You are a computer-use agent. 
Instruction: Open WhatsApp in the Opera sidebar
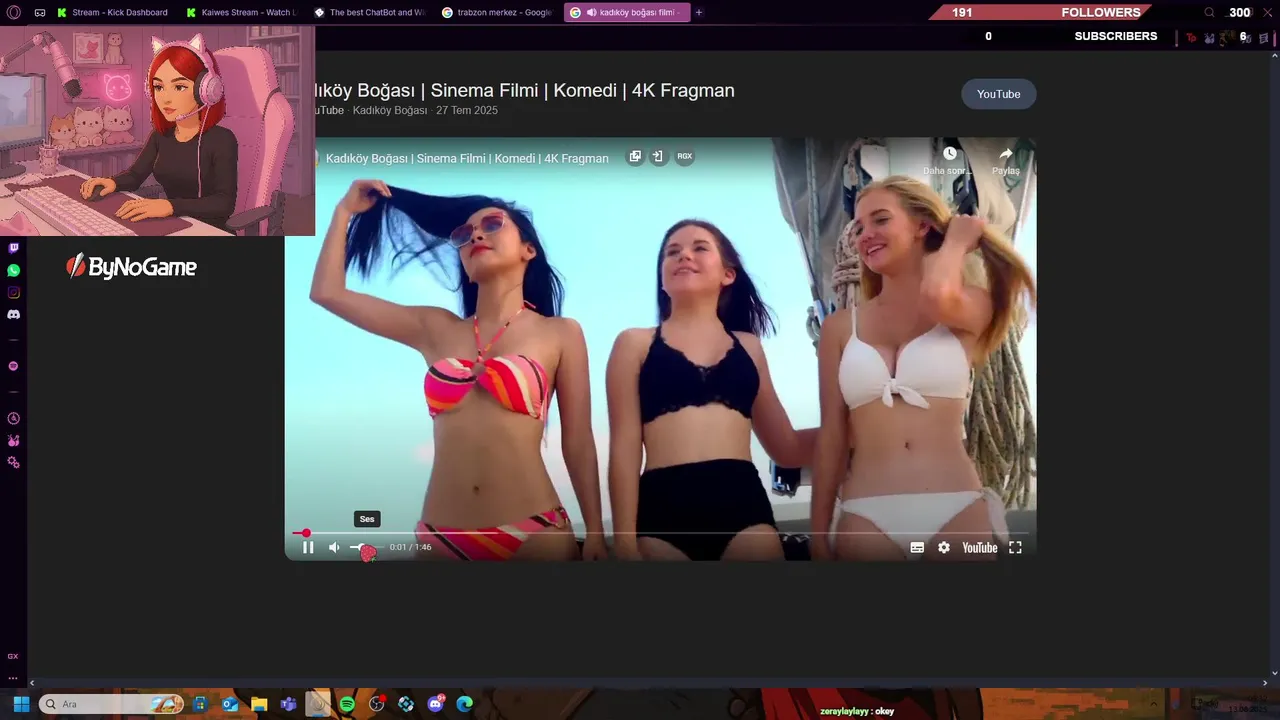(13, 270)
